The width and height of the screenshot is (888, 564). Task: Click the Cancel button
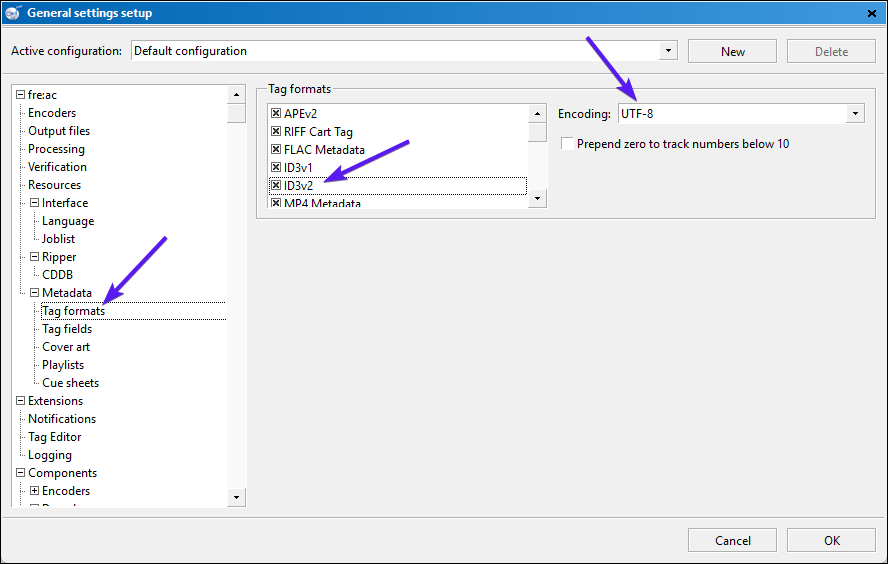tap(732, 540)
